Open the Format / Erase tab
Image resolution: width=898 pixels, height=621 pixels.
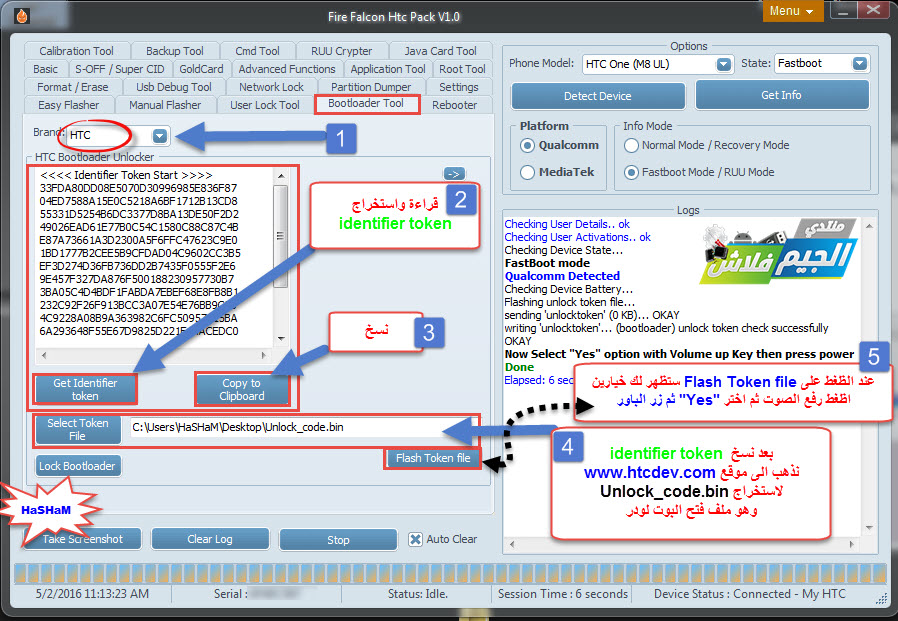[x=73, y=87]
